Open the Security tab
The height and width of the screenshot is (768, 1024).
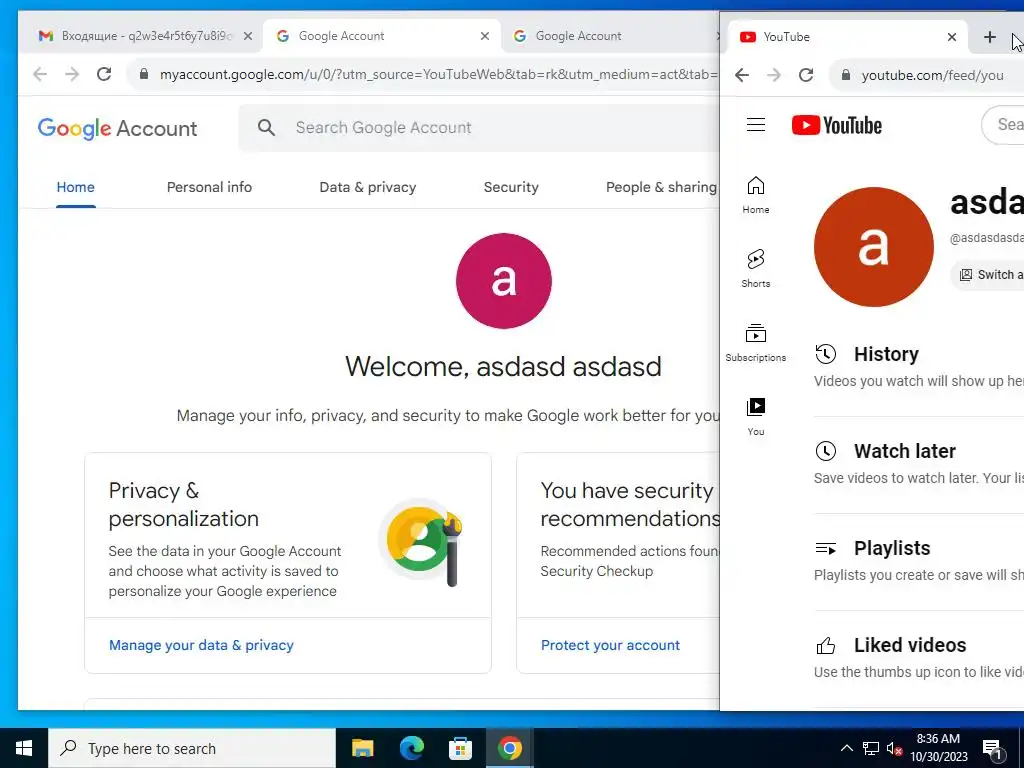(x=511, y=187)
